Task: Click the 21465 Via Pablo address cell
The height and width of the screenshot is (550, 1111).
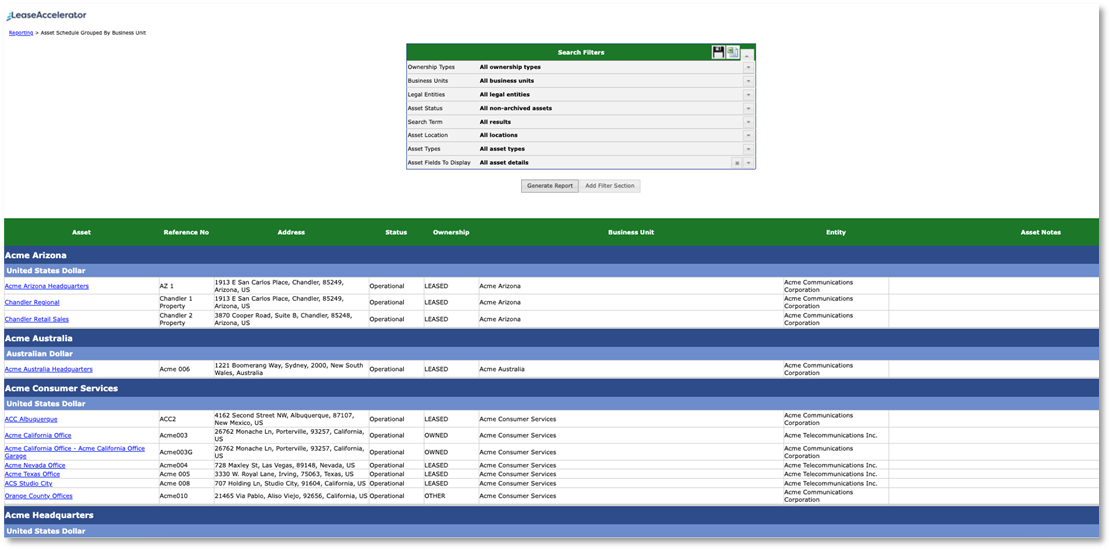Action: [x=291, y=496]
